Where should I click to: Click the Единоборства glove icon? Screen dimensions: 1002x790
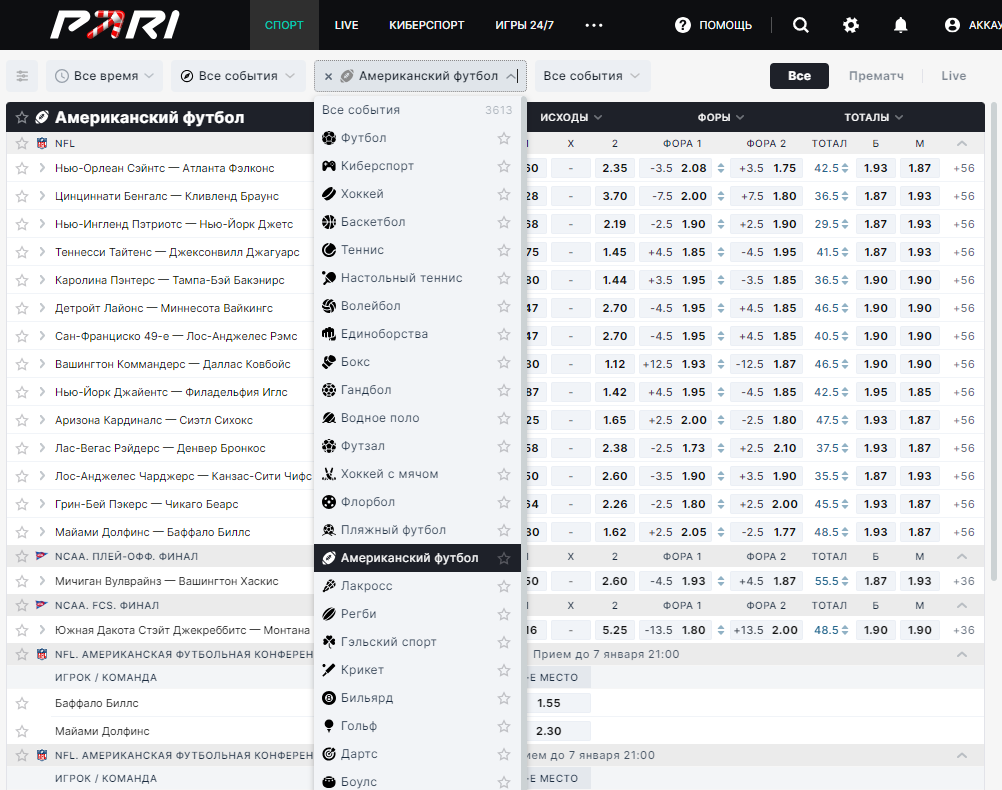(328, 334)
